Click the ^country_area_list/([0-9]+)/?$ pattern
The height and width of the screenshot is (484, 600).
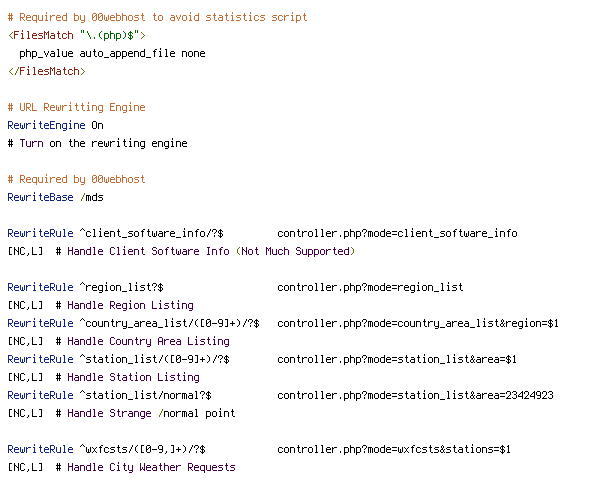pos(170,323)
